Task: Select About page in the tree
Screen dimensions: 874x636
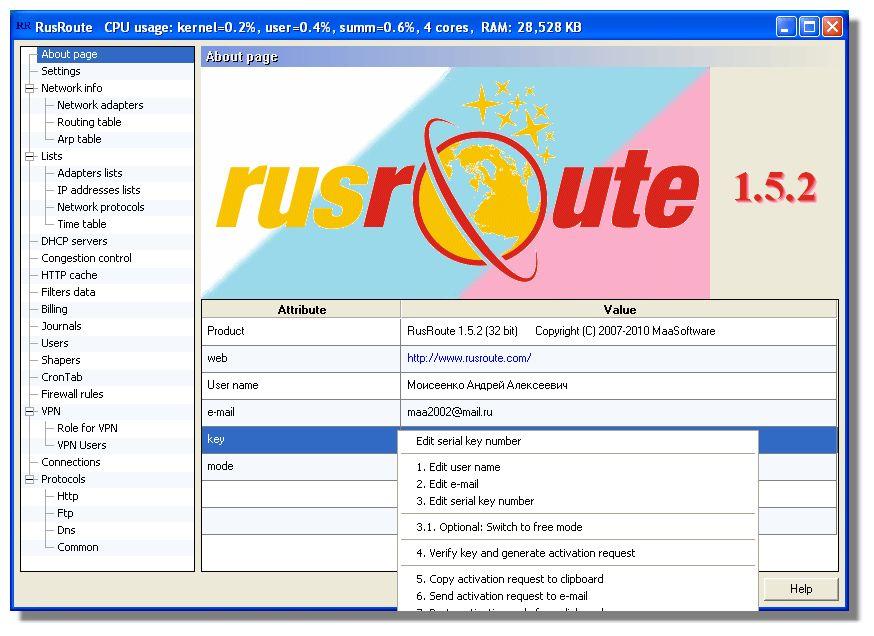Action: [x=69, y=54]
